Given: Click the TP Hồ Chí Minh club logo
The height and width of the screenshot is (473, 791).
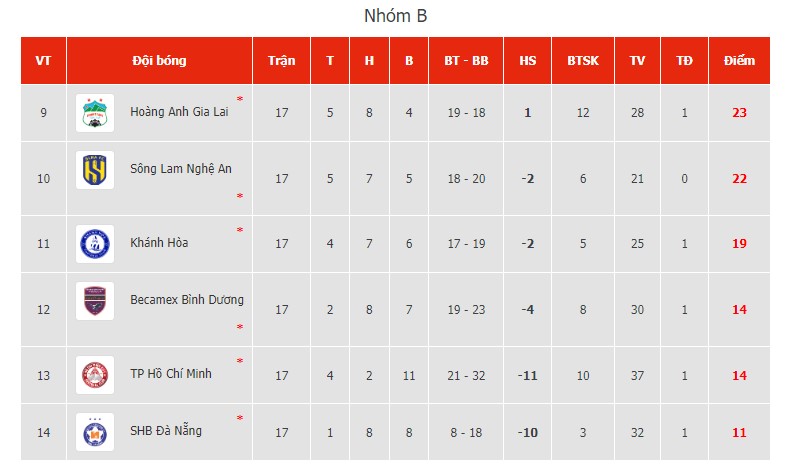Looking at the screenshot, I should pyautogui.click(x=95, y=375).
